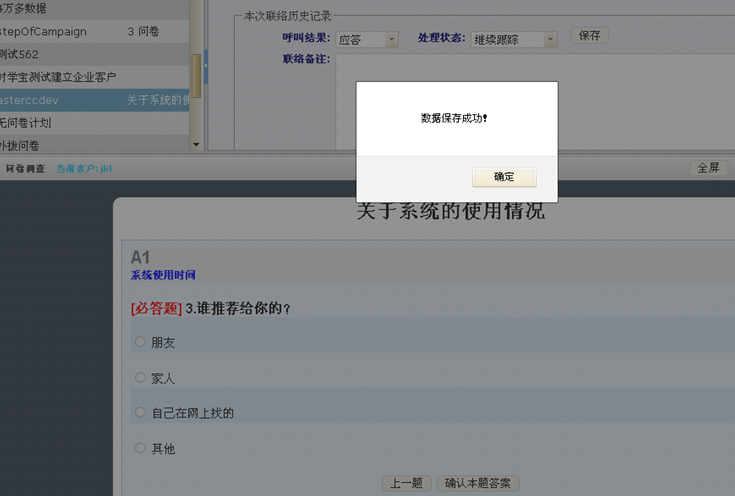Screen dimensions: 735x496
Task: Go back with the 上一题 button
Action: coord(406,483)
